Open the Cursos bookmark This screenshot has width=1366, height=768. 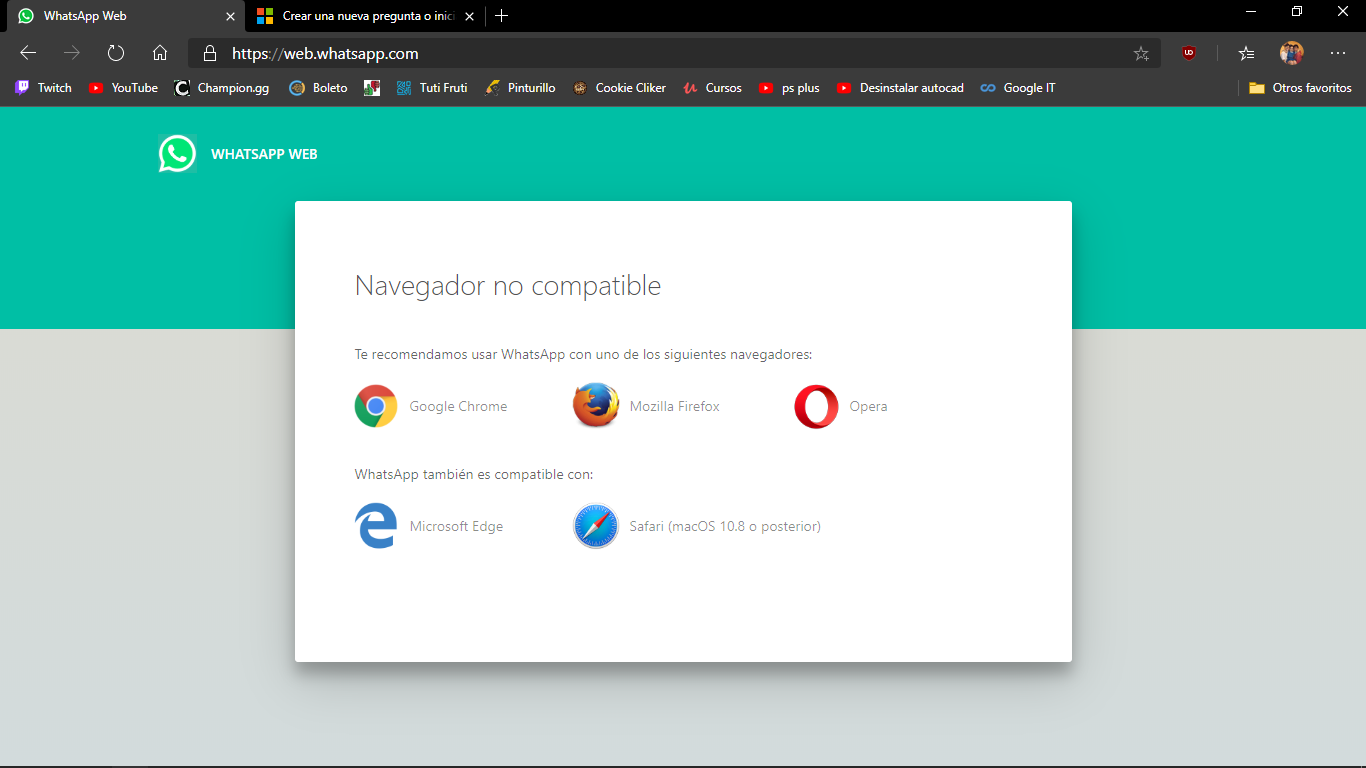pyautogui.click(x=712, y=88)
